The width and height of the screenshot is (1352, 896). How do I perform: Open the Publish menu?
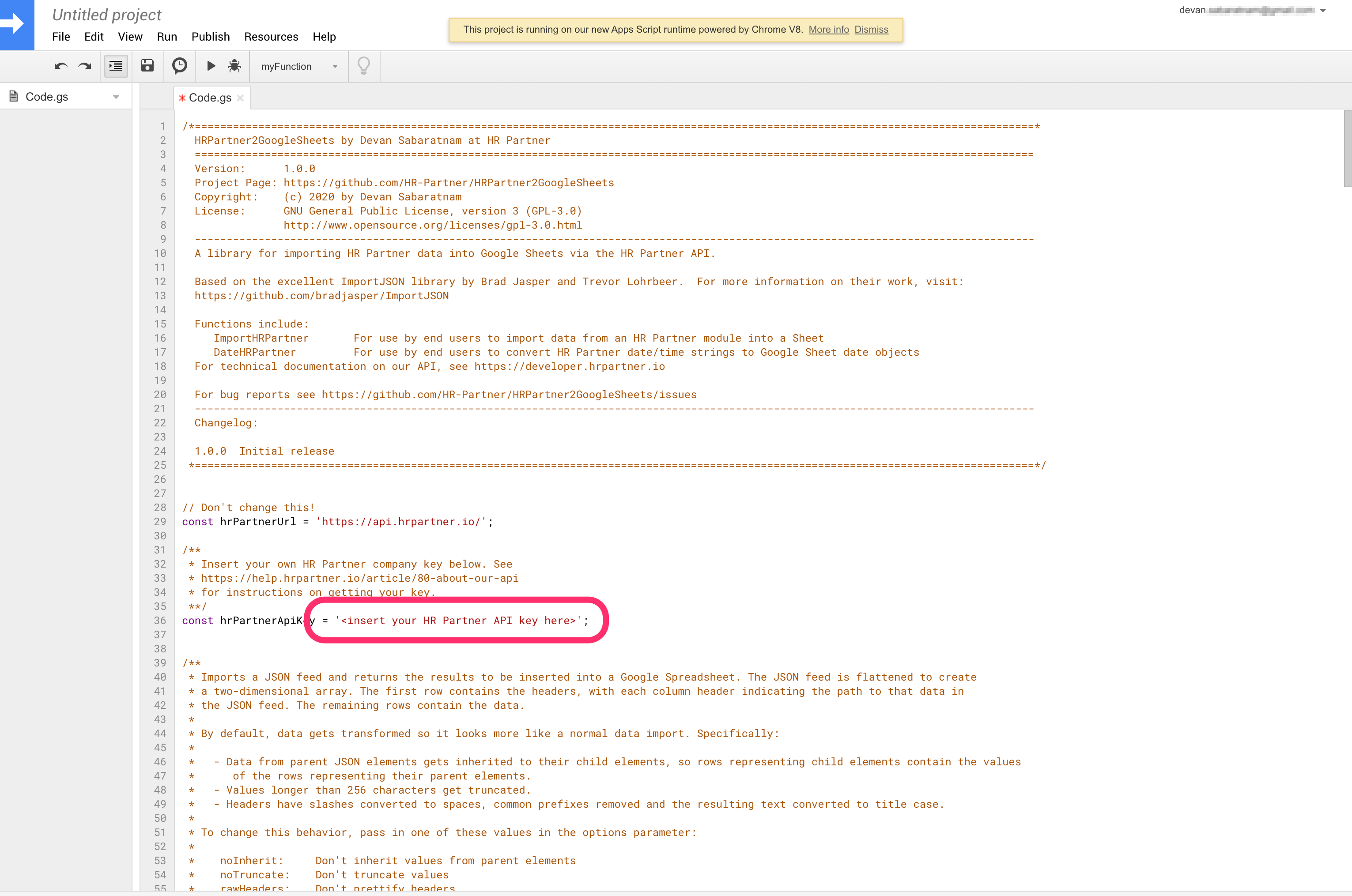[210, 37]
